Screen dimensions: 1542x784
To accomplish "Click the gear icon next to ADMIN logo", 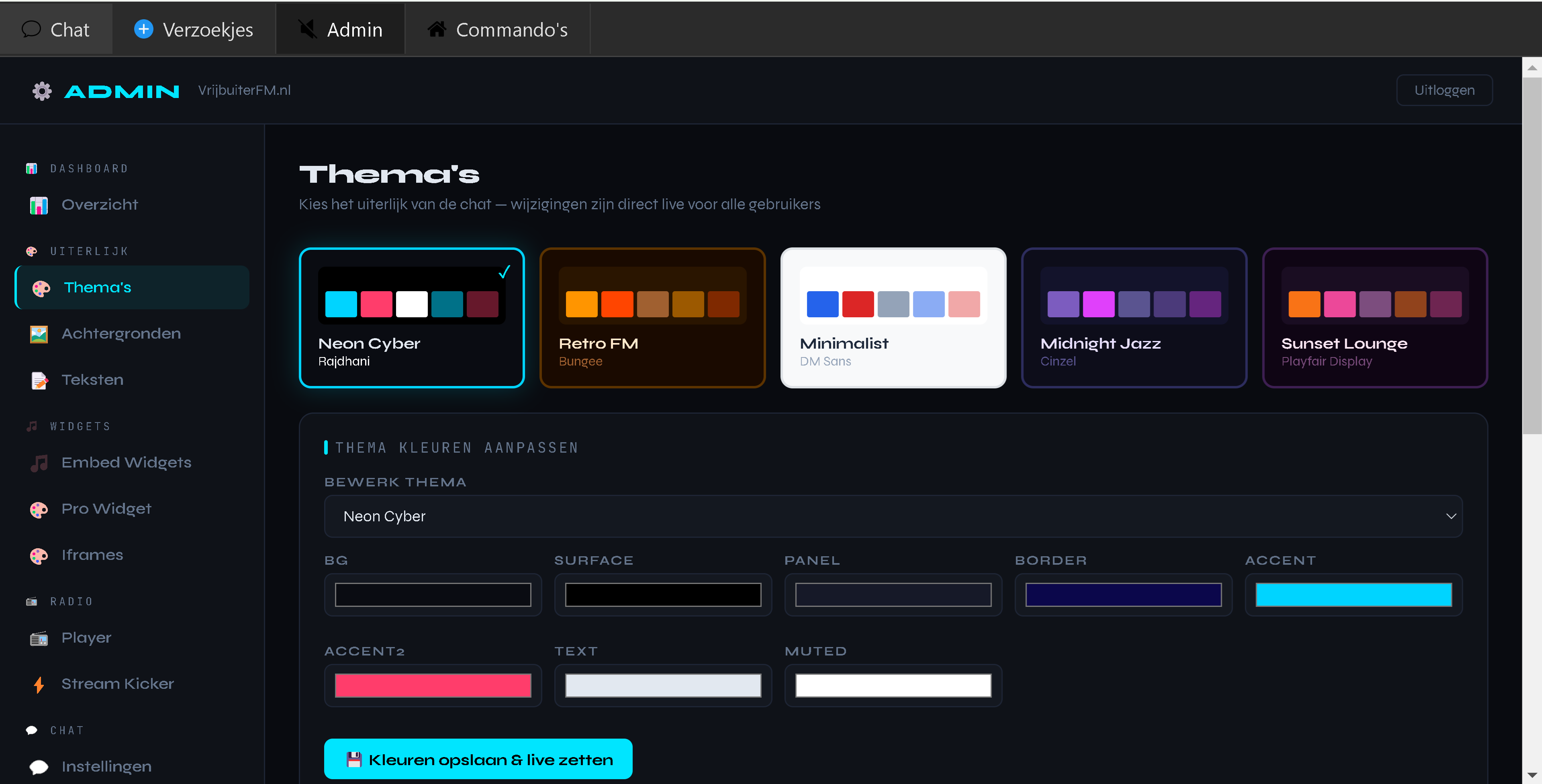I will (42, 91).
